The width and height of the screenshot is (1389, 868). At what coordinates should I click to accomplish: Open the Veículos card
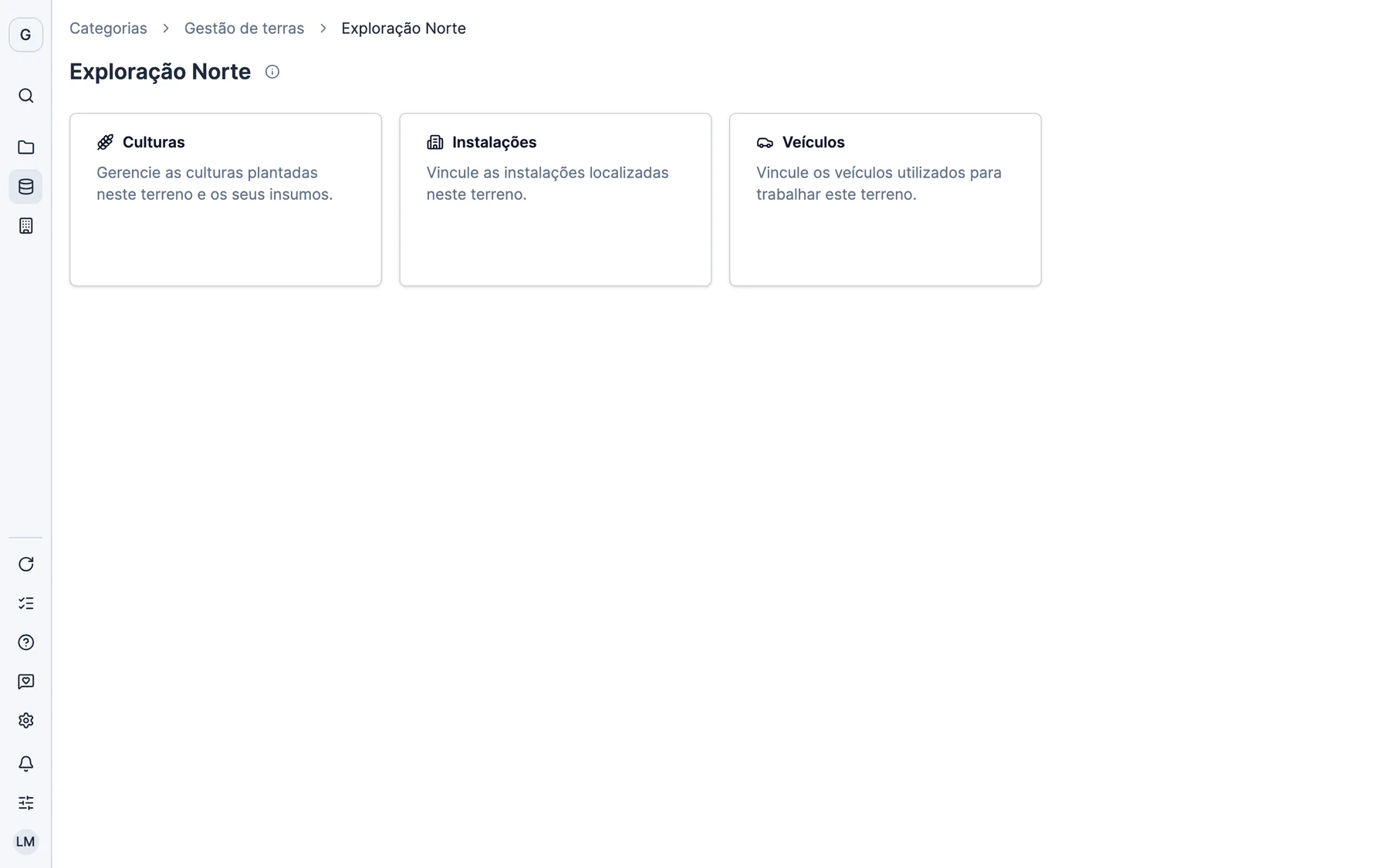click(x=885, y=200)
